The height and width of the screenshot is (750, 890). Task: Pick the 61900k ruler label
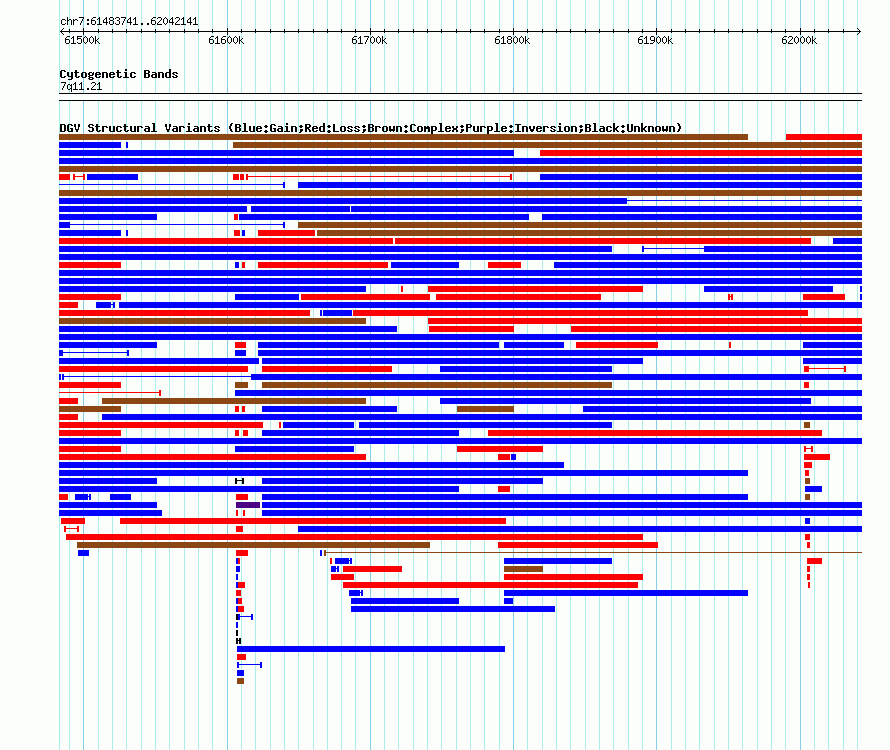(x=655, y=40)
